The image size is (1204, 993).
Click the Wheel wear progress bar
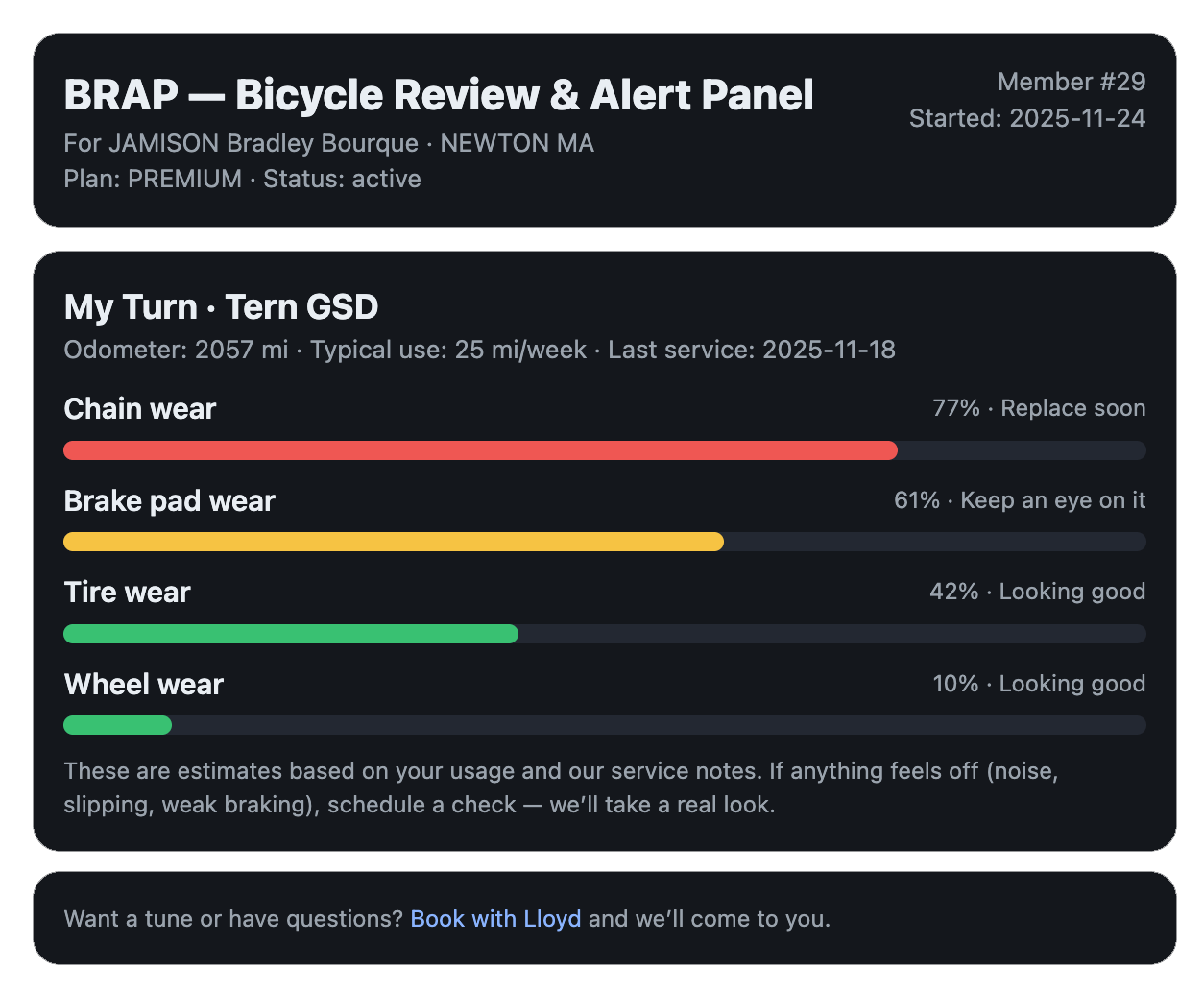117,725
